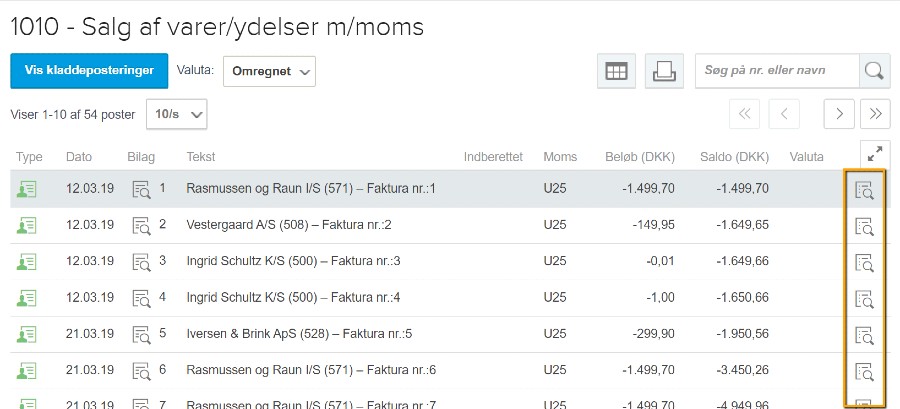Click customer type icon on first row
This screenshot has height=409, width=900.
26,189
